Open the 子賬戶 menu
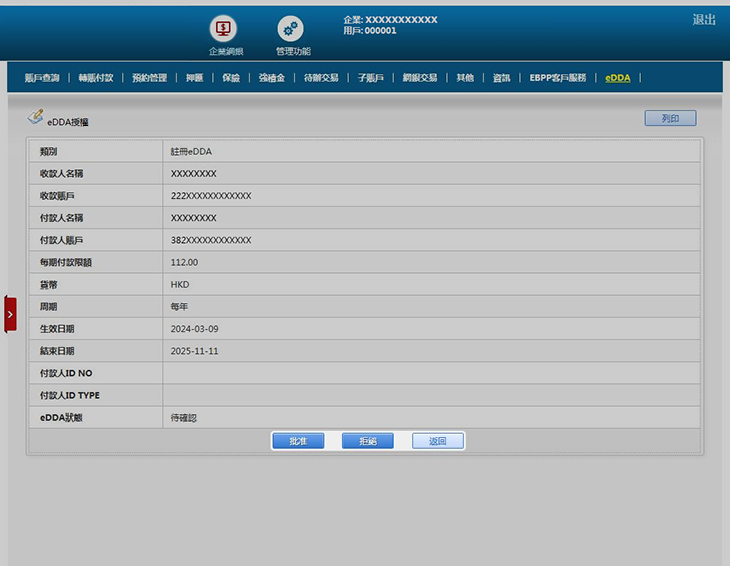 click(370, 78)
